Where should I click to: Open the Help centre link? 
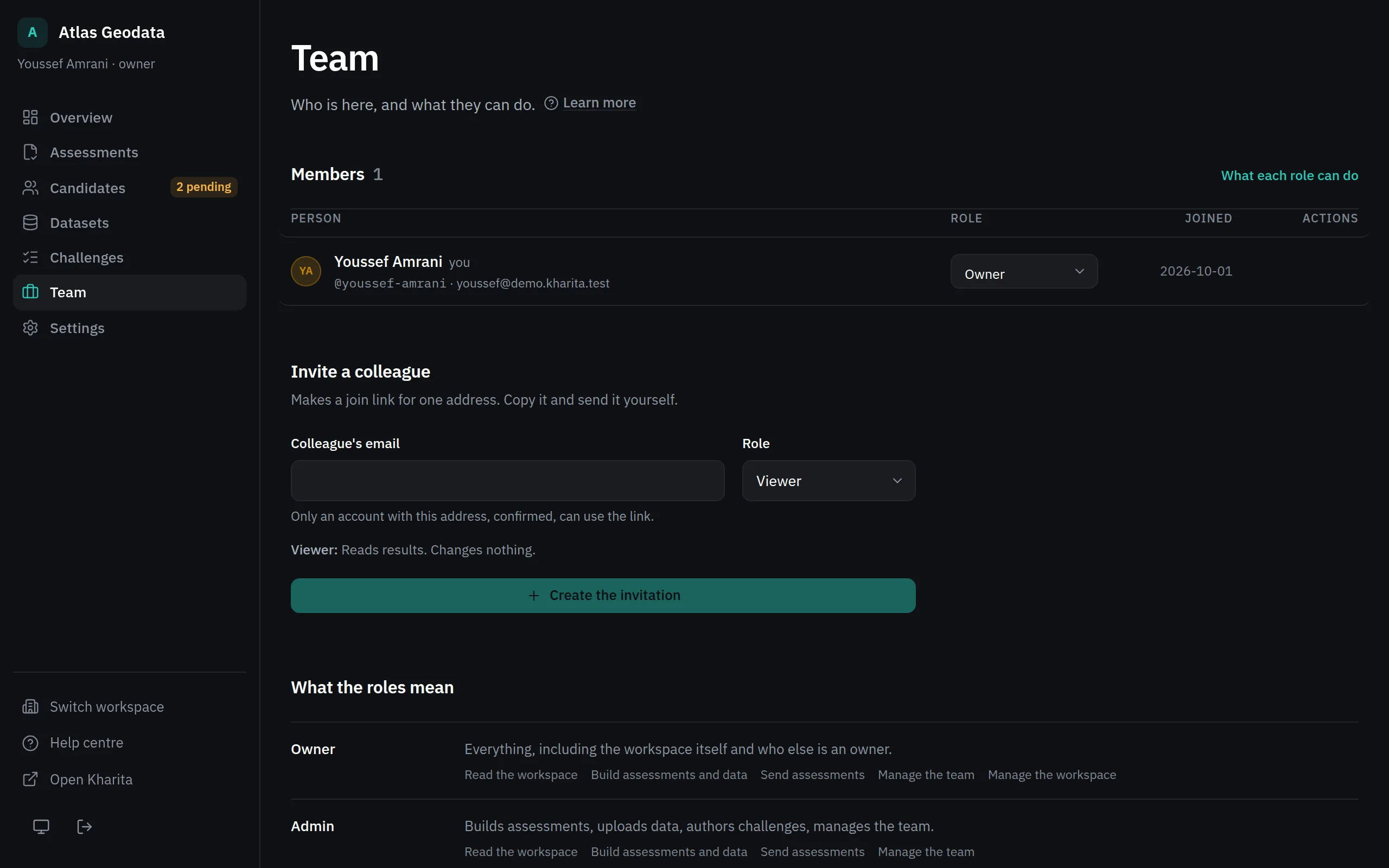coord(130,743)
